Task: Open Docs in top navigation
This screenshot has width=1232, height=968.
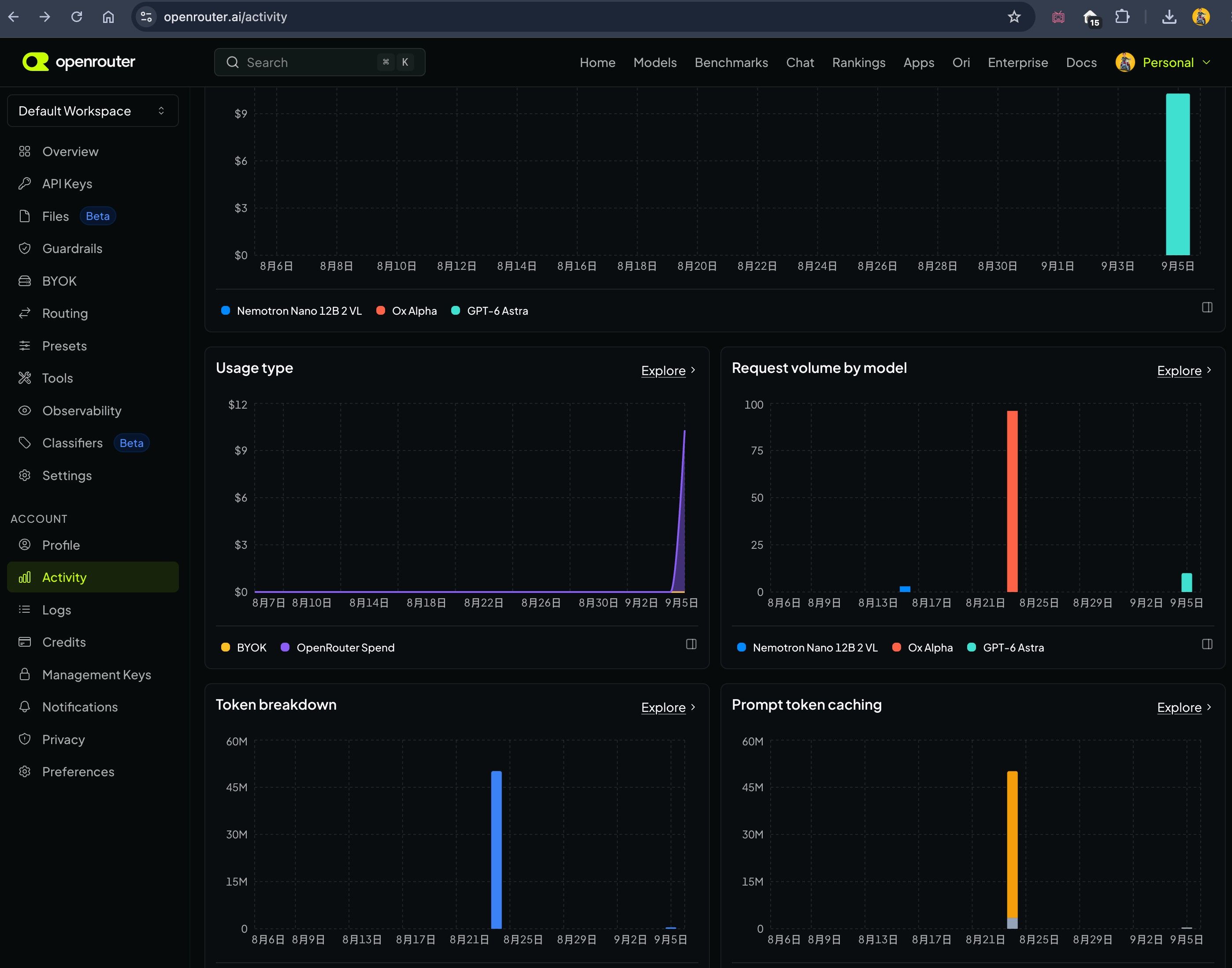Action: [1081, 62]
